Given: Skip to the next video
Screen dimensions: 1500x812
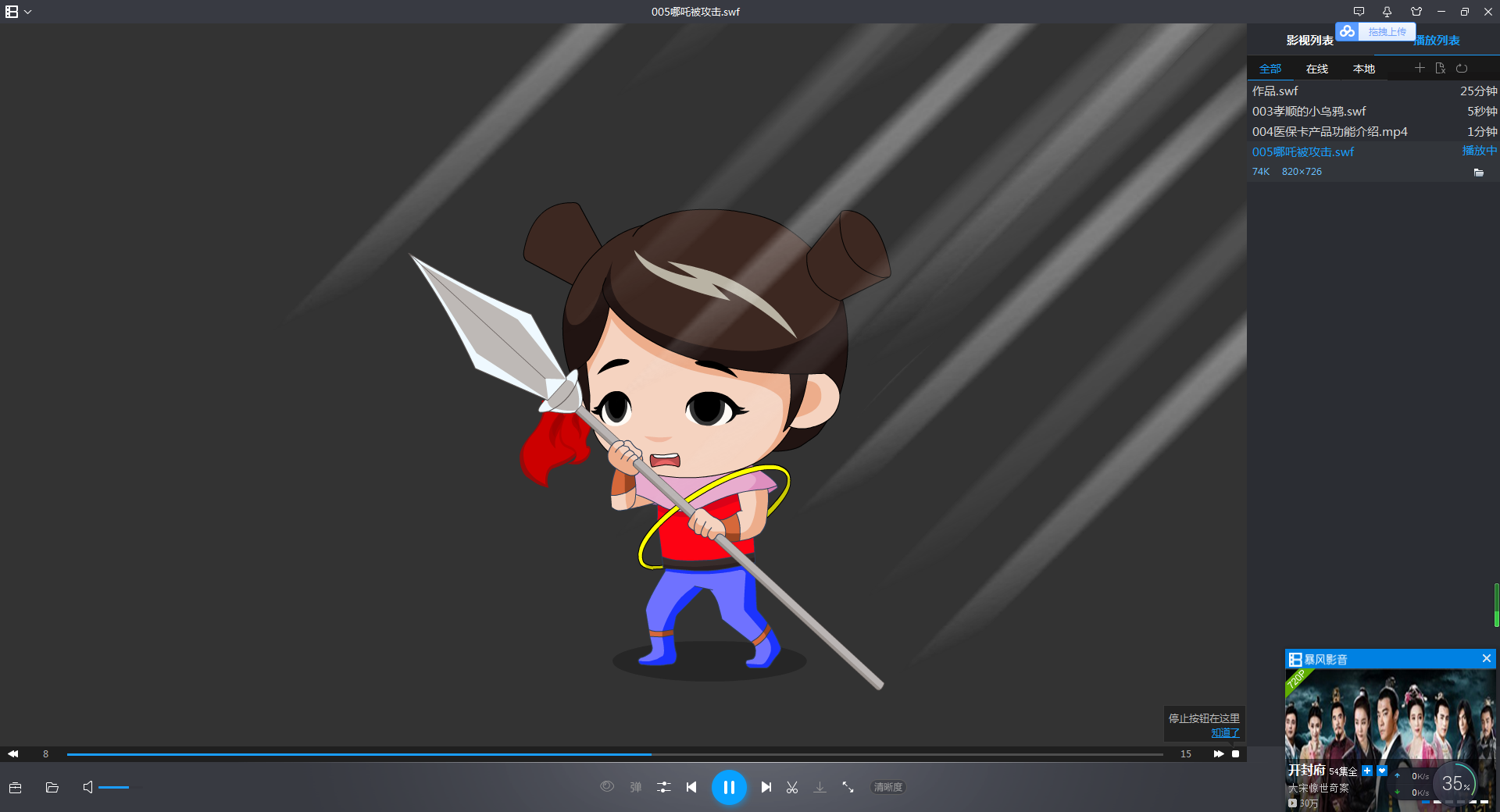Looking at the screenshot, I should pyautogui.click(x=766, y=787).
